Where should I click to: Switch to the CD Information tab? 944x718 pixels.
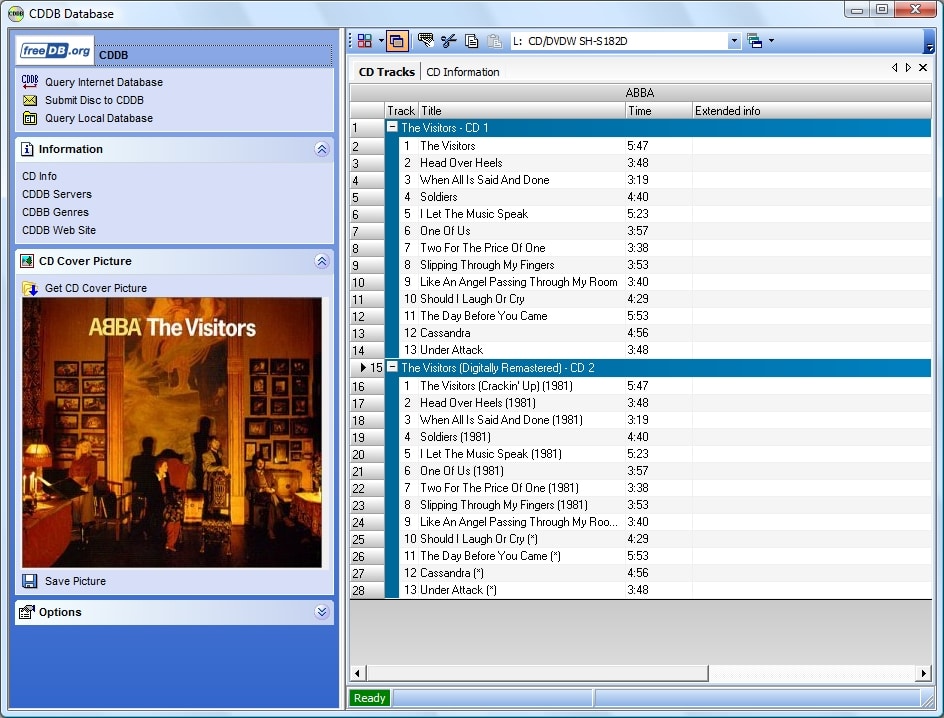tap(463, 72)
